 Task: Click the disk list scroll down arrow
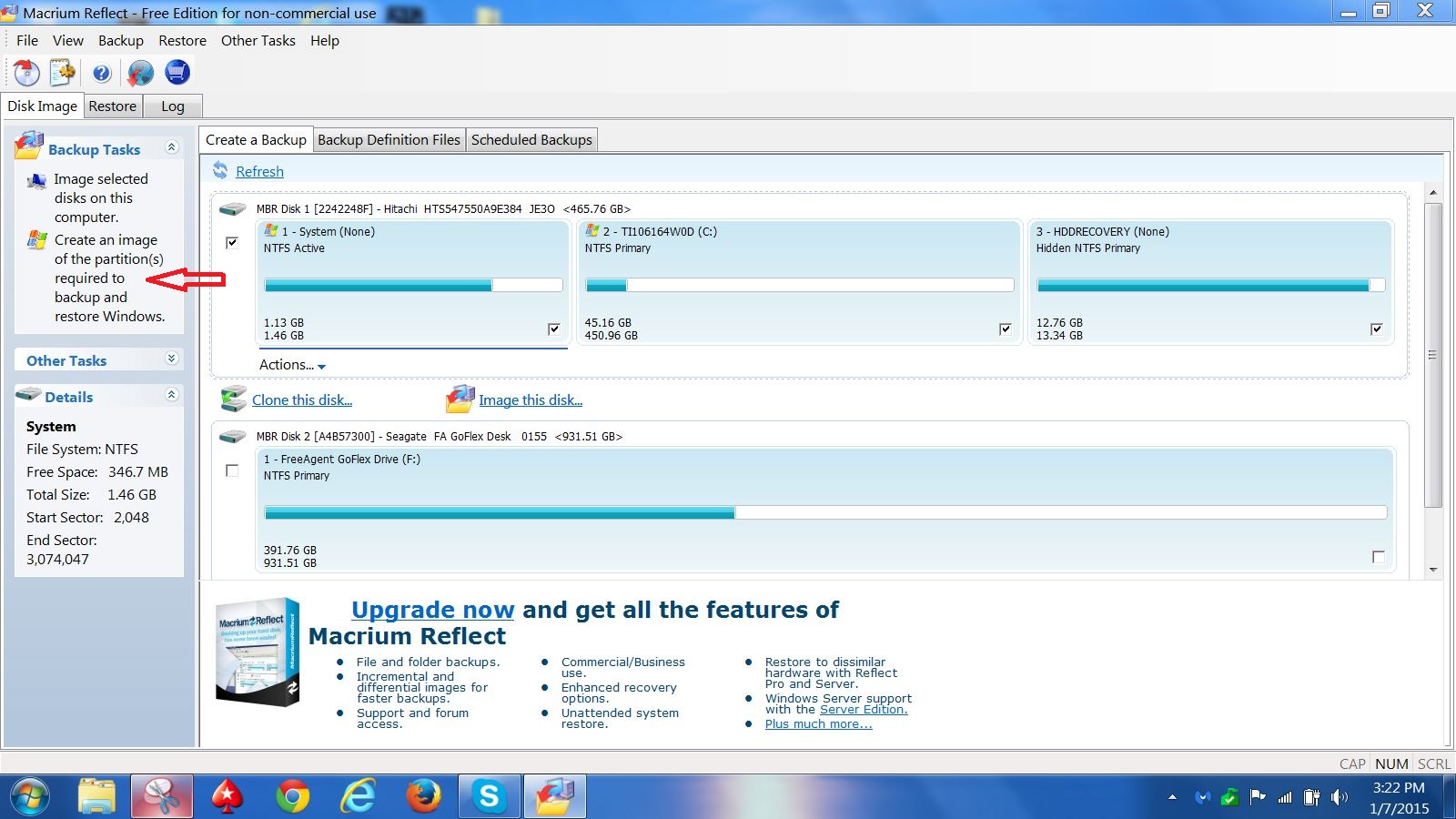coord(1433,570)
